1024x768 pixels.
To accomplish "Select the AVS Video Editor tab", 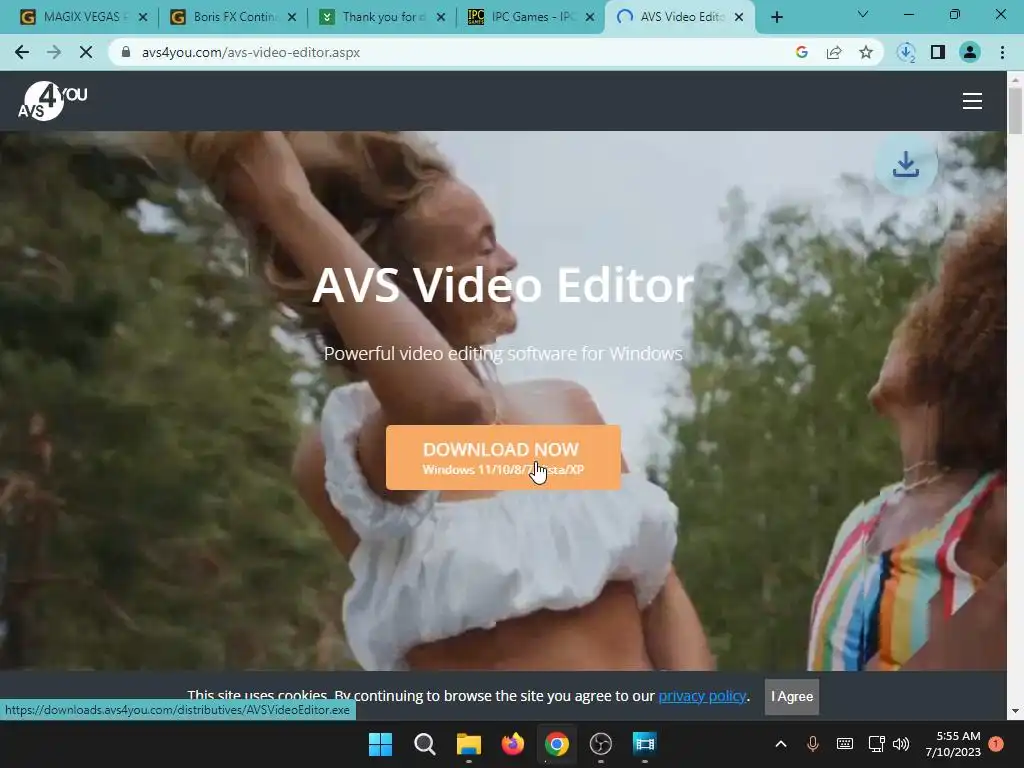I will (679, 17).
